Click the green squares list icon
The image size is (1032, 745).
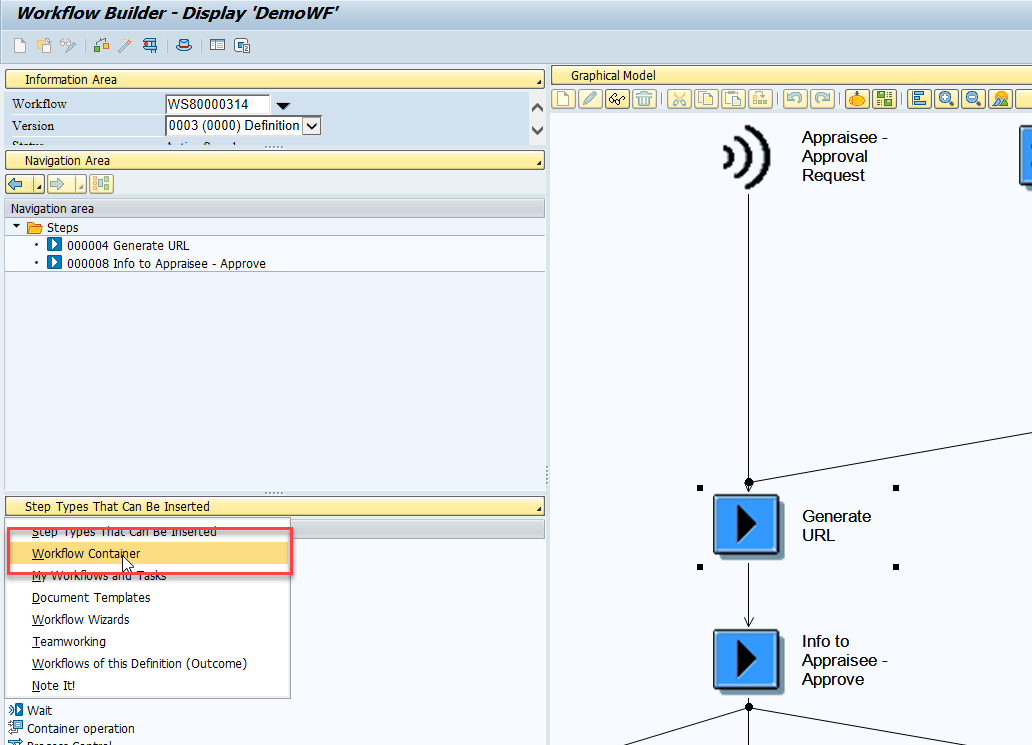tap(884, 99)
